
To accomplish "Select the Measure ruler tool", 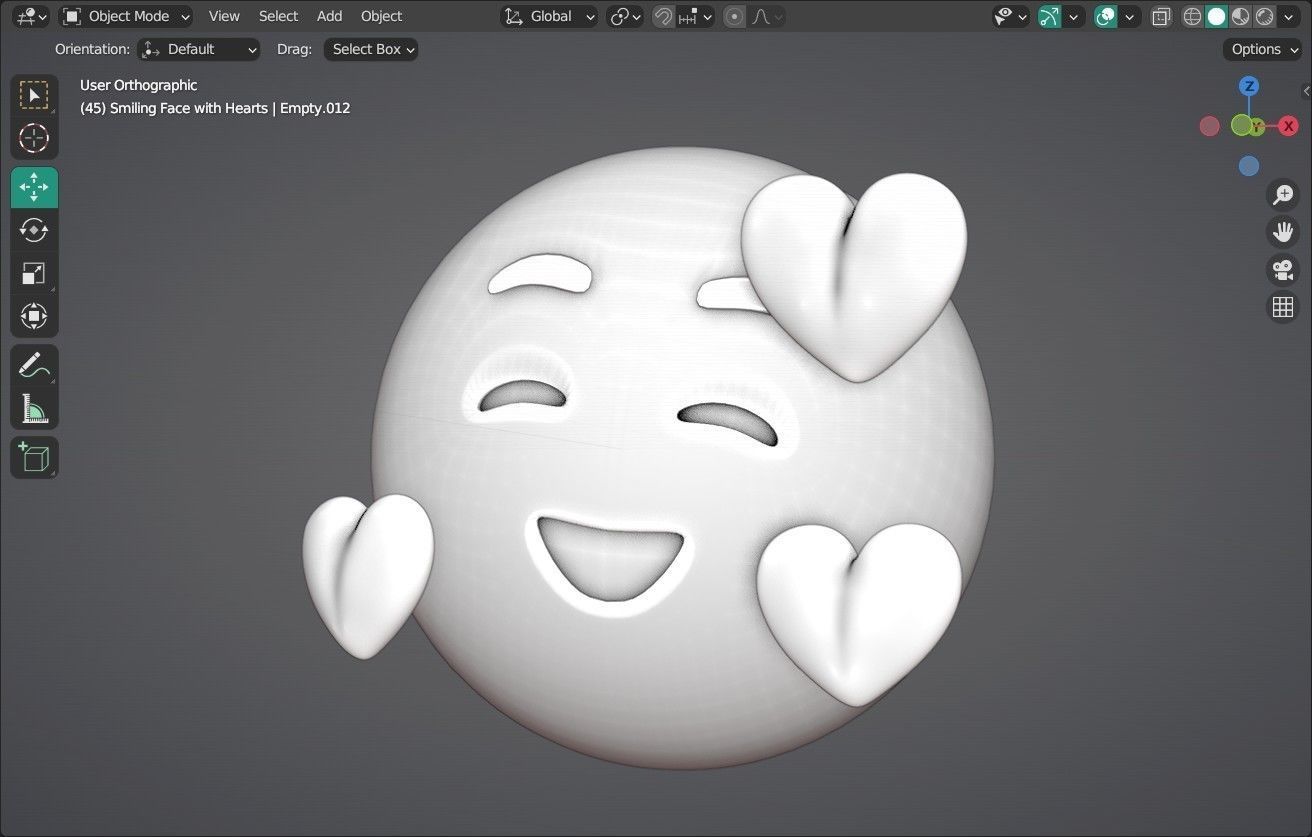I will click(x=34, y=408).
